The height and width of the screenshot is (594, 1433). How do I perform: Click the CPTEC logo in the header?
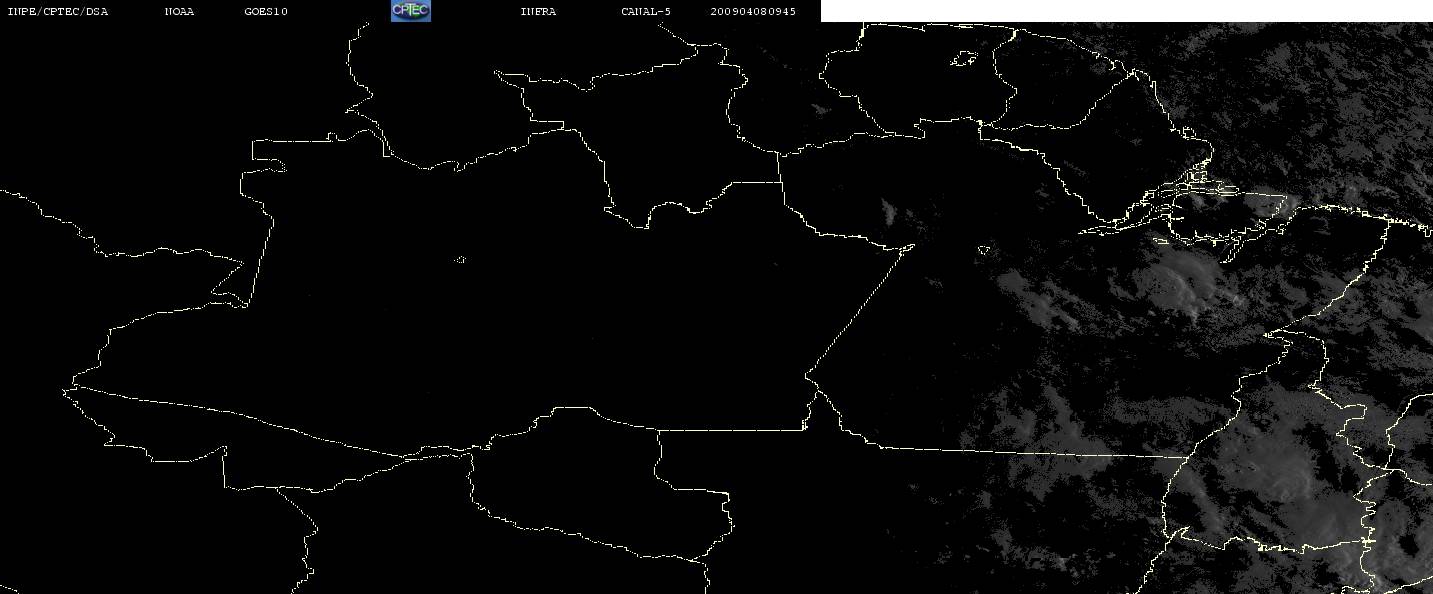pyautogui.click(x=410, y=11)
